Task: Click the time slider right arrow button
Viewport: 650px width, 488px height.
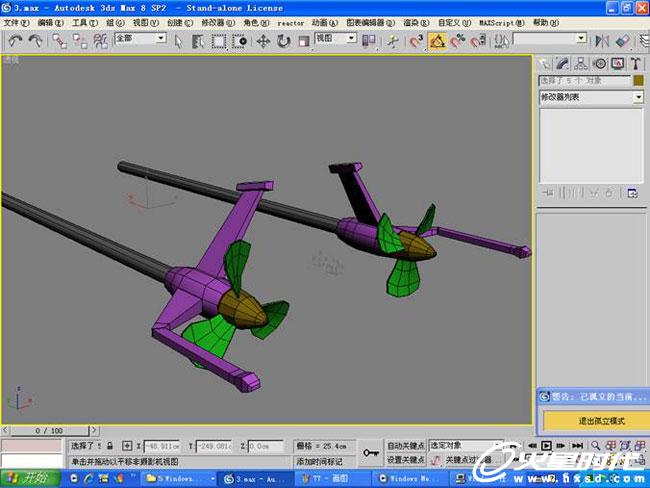Action: (x=94, y=430)
